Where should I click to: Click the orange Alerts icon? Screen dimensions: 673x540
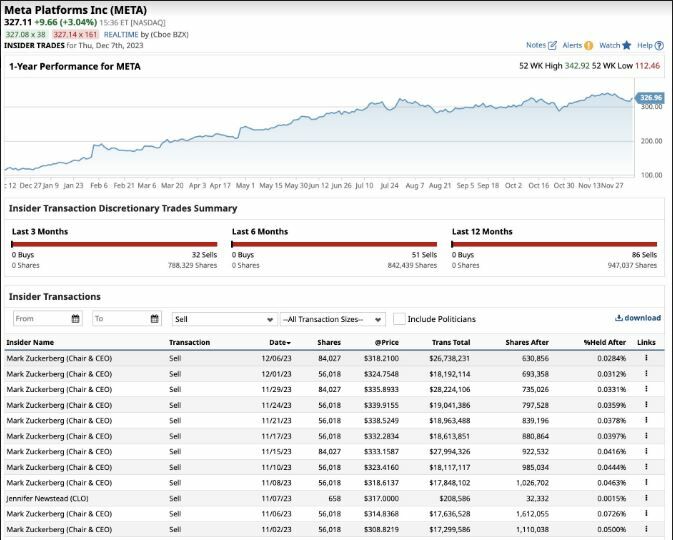coord(589,45)
